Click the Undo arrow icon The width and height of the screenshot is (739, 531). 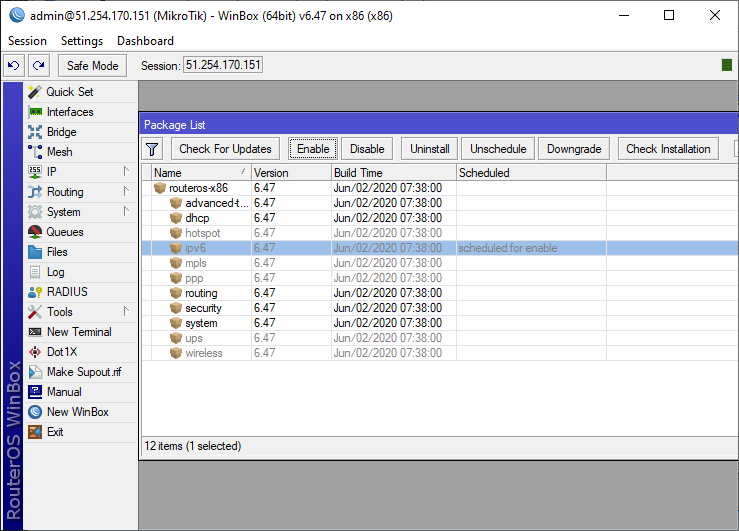[14, 65]
